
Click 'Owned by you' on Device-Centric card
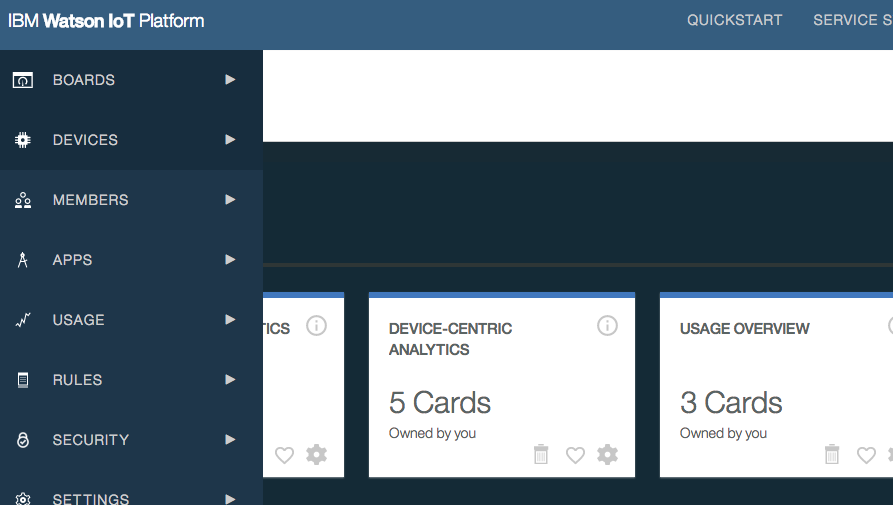click(432, 433)
